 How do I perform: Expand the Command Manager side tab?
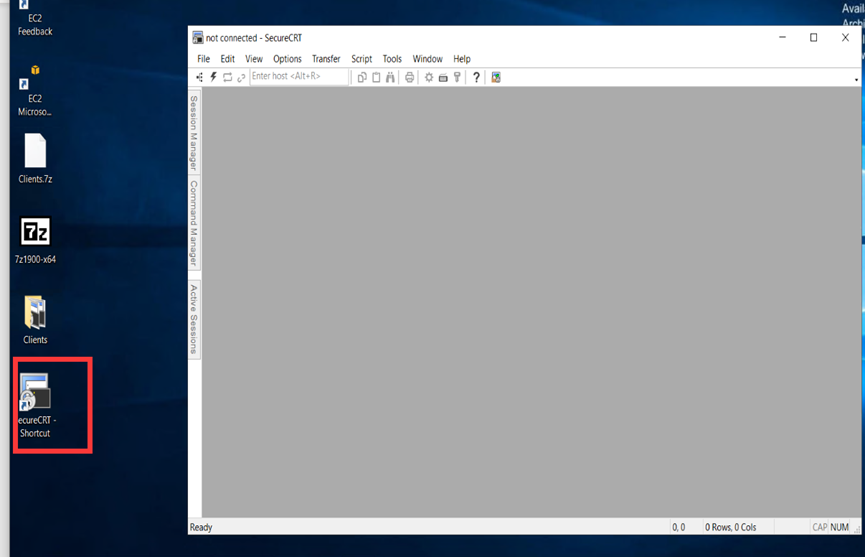click(x=194, y=223)
